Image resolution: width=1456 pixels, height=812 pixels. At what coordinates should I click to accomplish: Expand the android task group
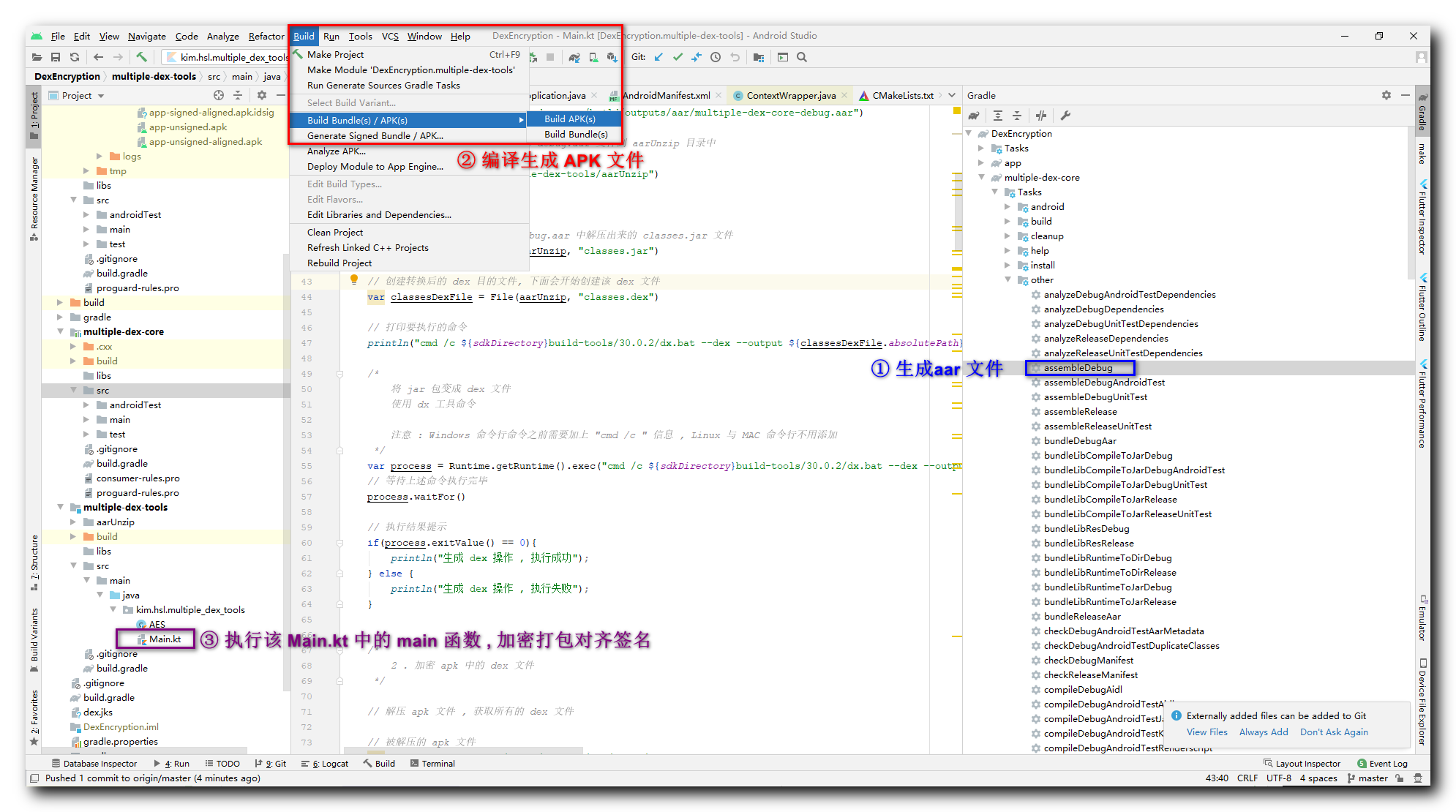(x=1008, y=207)
